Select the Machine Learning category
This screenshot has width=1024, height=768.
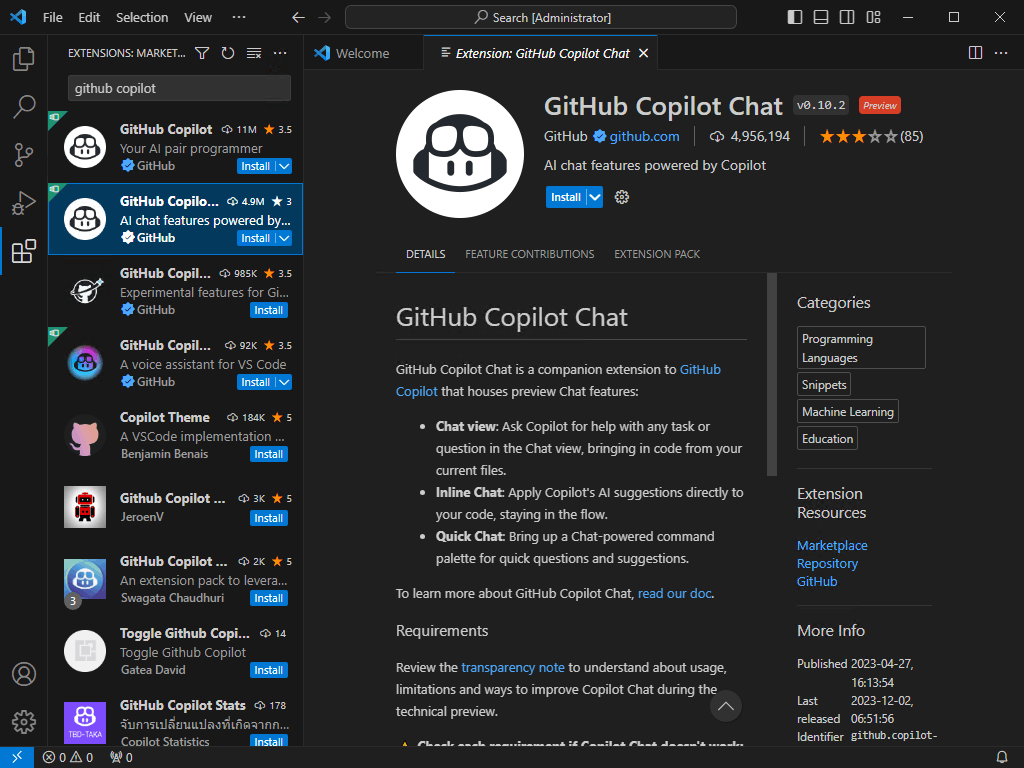848,411
